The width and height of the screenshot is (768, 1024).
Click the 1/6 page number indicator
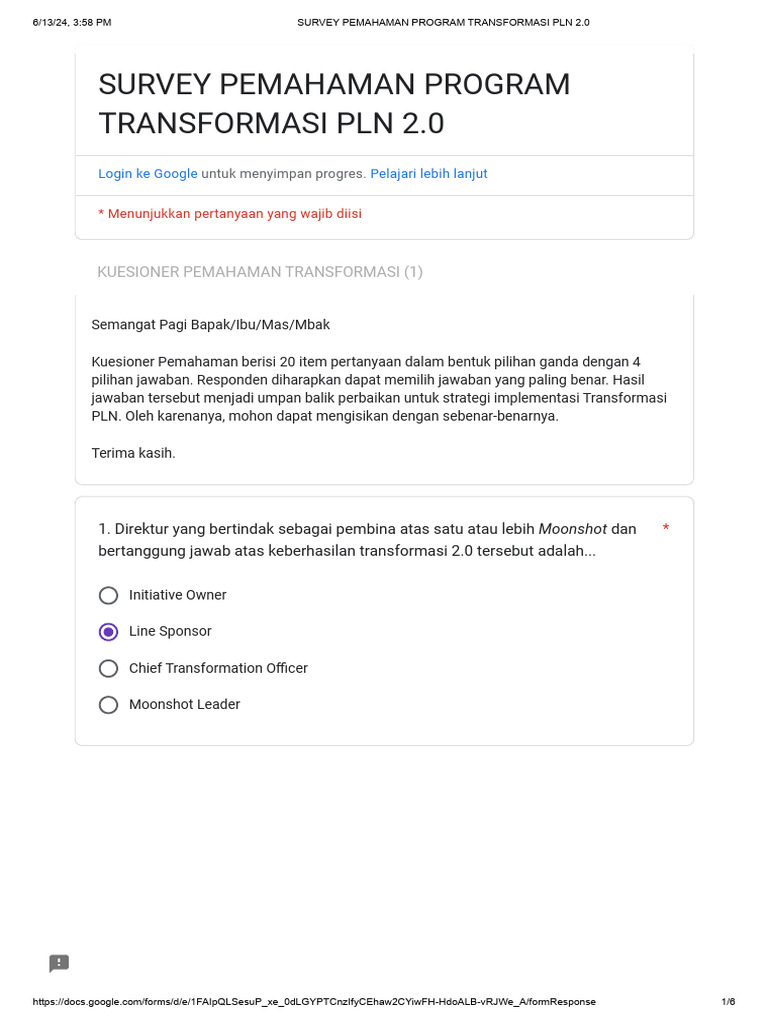tap(728, 1002)
